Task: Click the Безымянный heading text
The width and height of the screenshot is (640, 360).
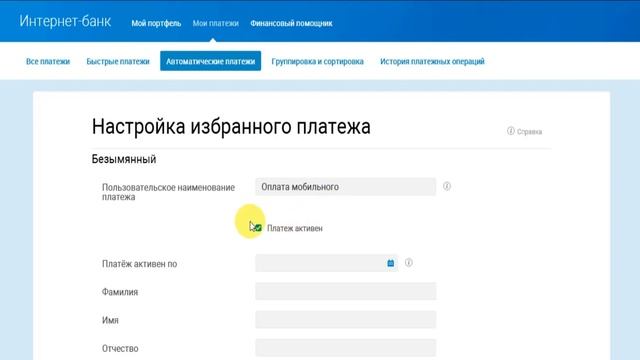Action: coord(124,159)
